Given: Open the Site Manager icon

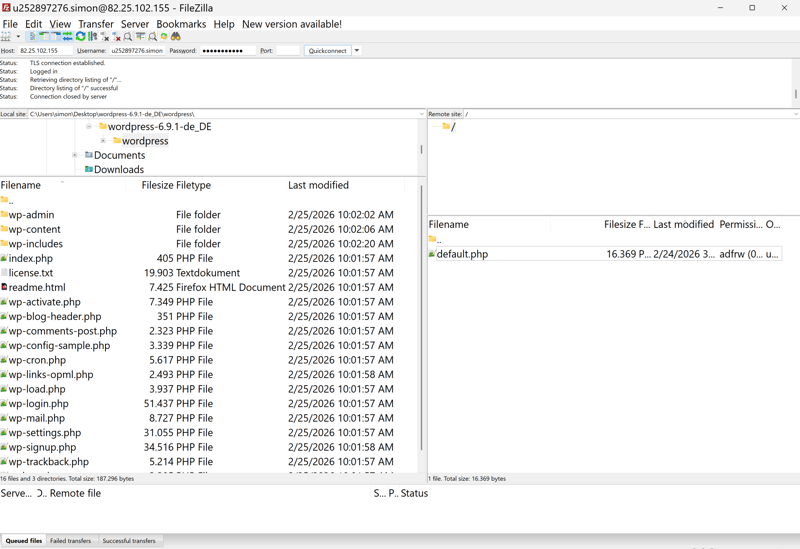Looking at the screenshot, I should coord(7,37).
